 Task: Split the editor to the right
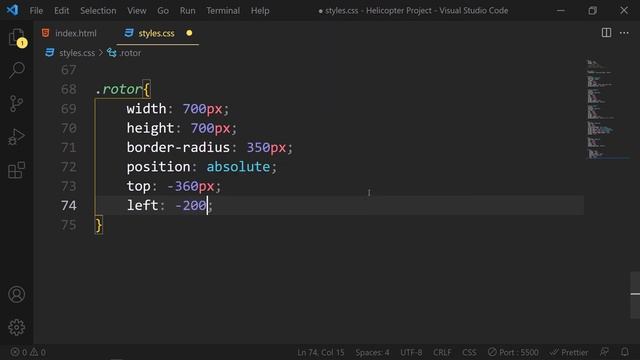(x=606, y=33)
